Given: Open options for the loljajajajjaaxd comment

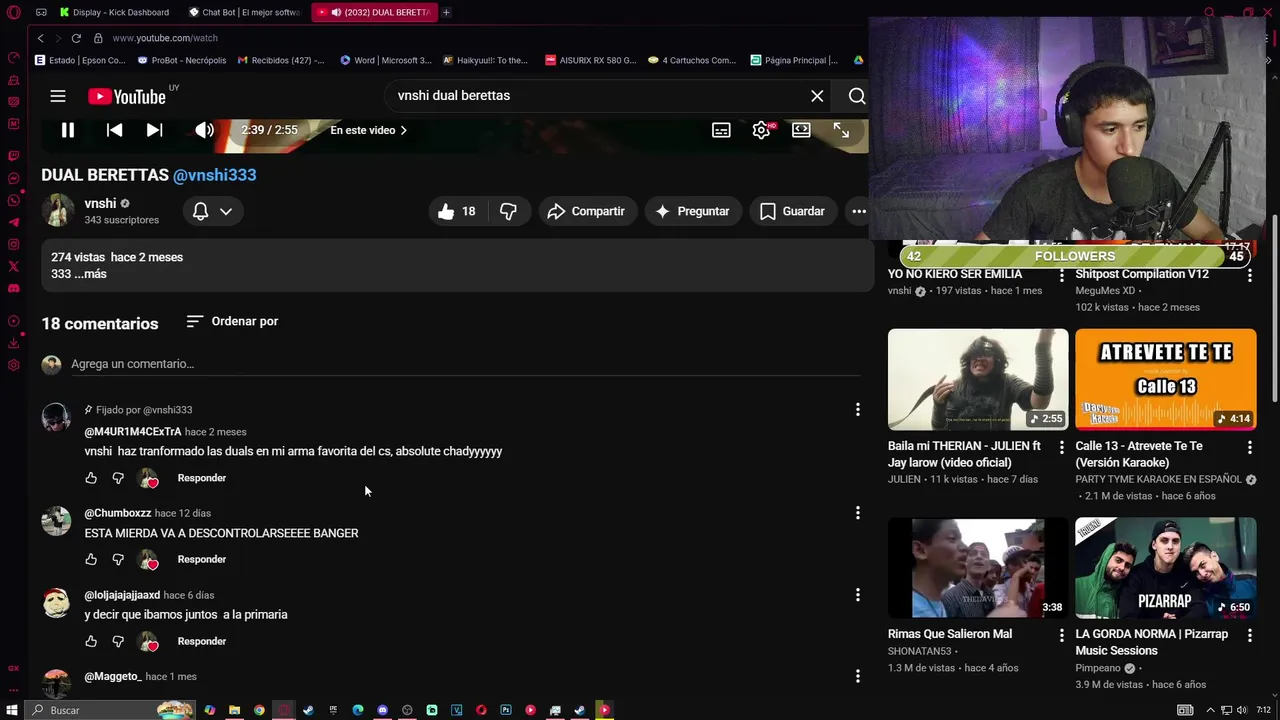Looking at the screenshot, I should point(857,595).
